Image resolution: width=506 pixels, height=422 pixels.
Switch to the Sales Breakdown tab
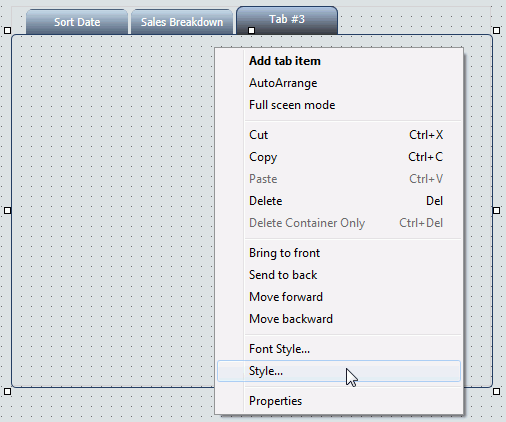182,22
